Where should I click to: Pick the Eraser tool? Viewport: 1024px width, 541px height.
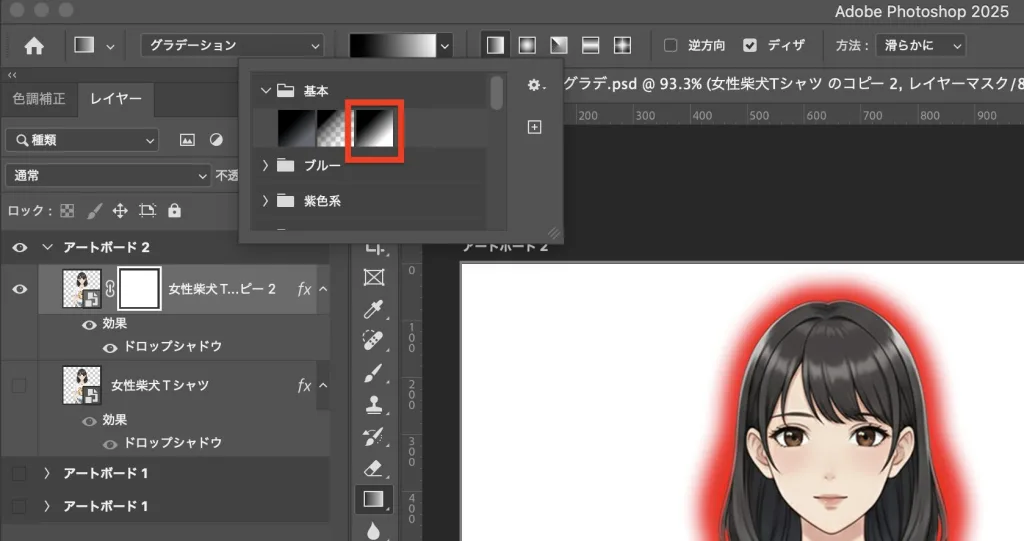tap(375, 467)
